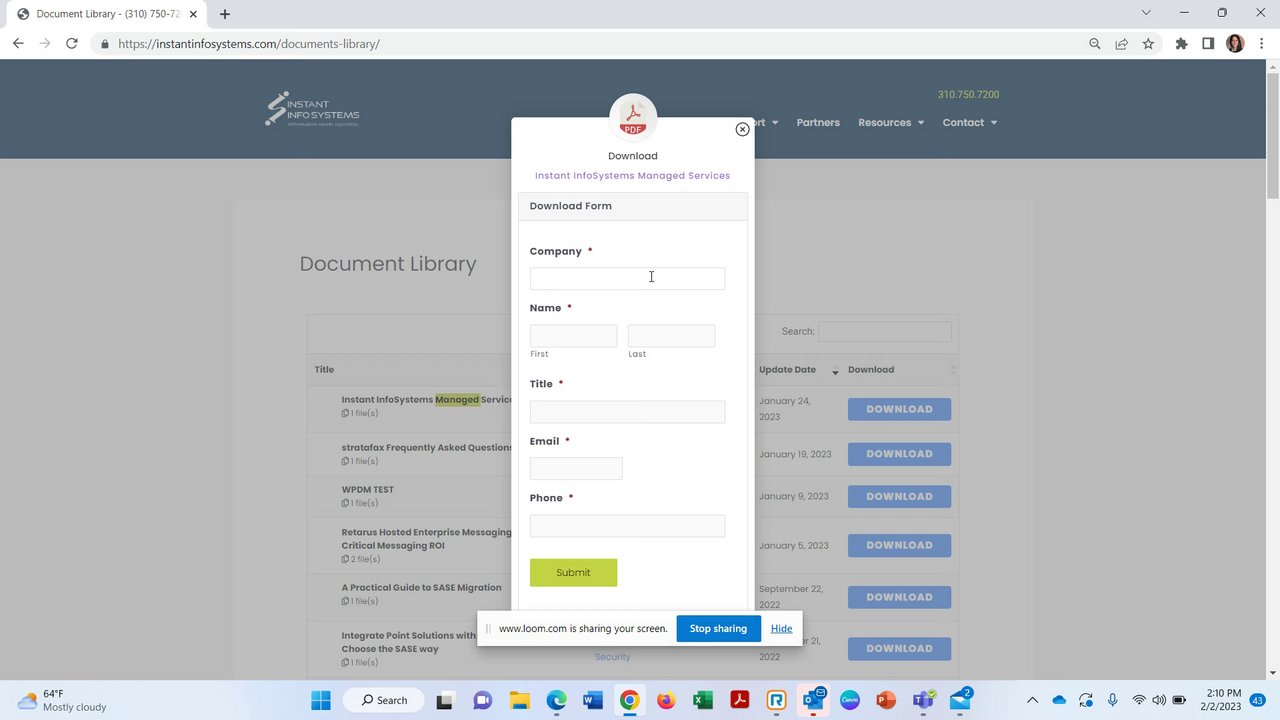The height and width of the screenshot is (720, 1280).
Task: Click the First name field
Action: click(573, 336)
